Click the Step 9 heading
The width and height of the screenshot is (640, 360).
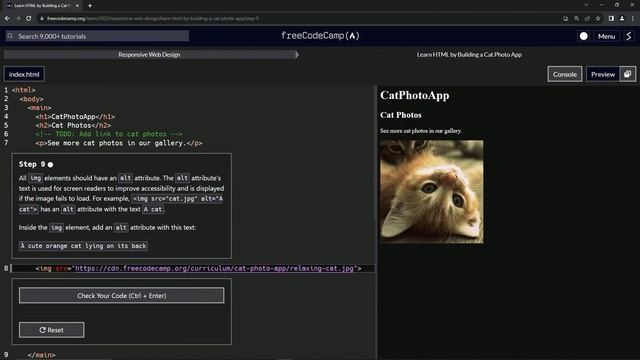click(32, 164)
